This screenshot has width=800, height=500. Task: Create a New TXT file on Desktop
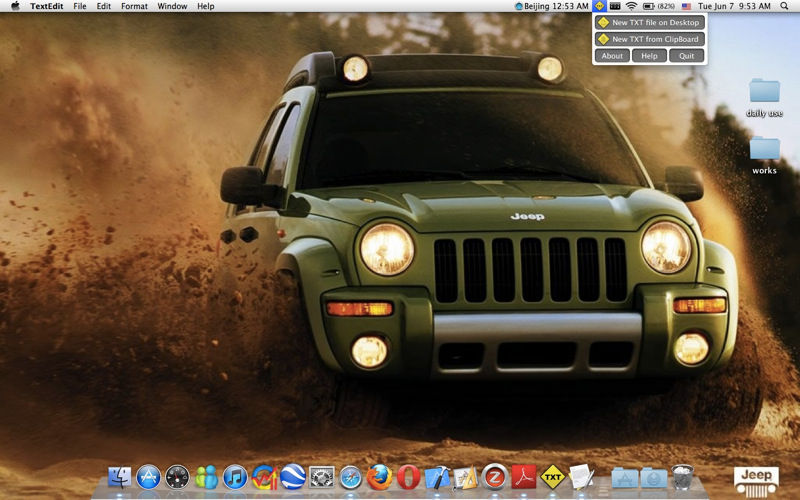coord(649,22)
